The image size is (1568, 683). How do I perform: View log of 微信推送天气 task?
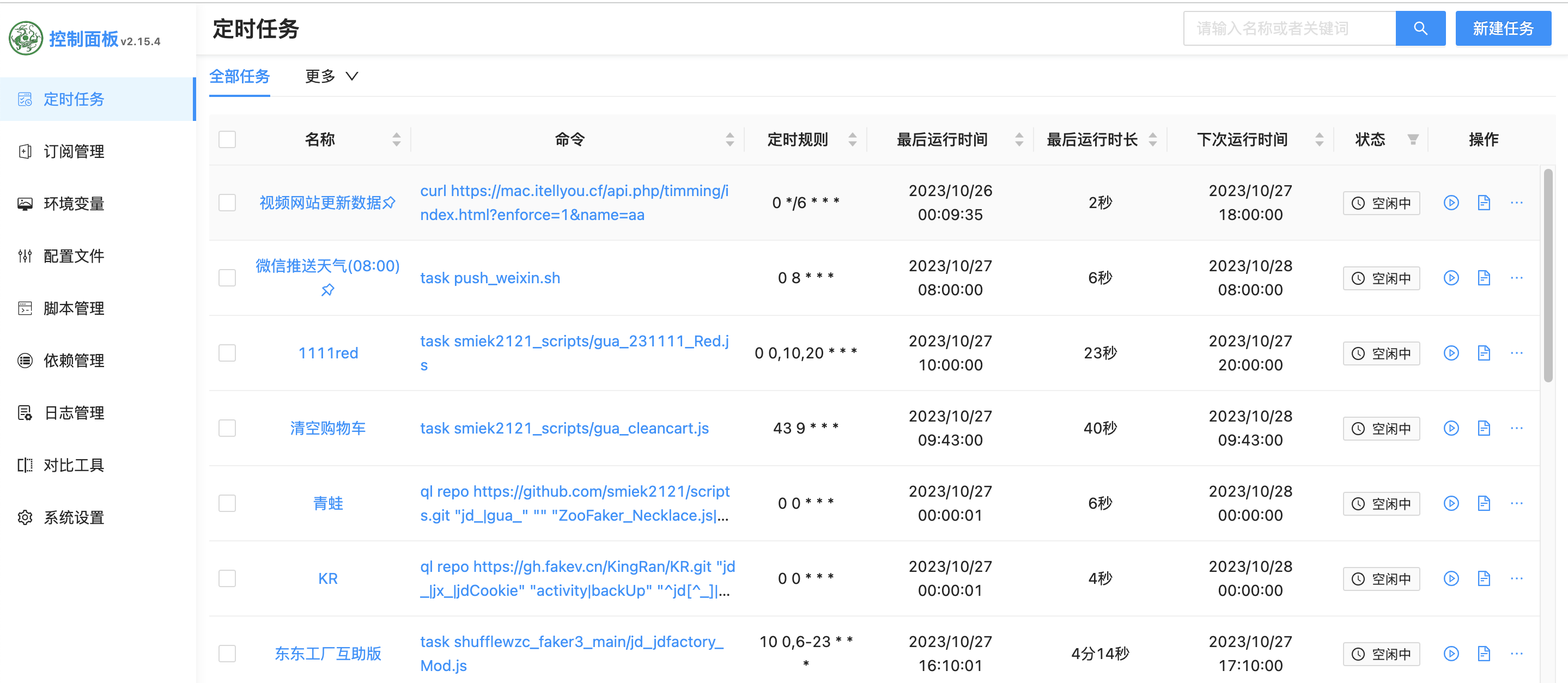click(1484, 278)
